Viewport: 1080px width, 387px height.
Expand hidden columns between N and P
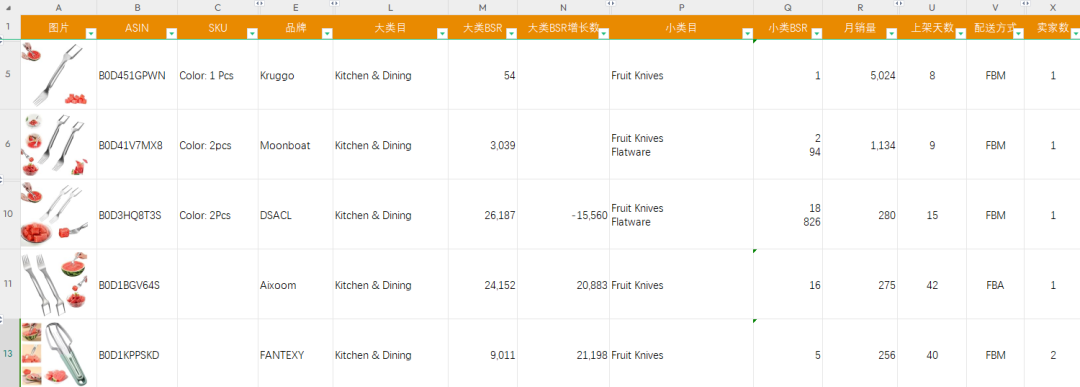pos(610,4)
